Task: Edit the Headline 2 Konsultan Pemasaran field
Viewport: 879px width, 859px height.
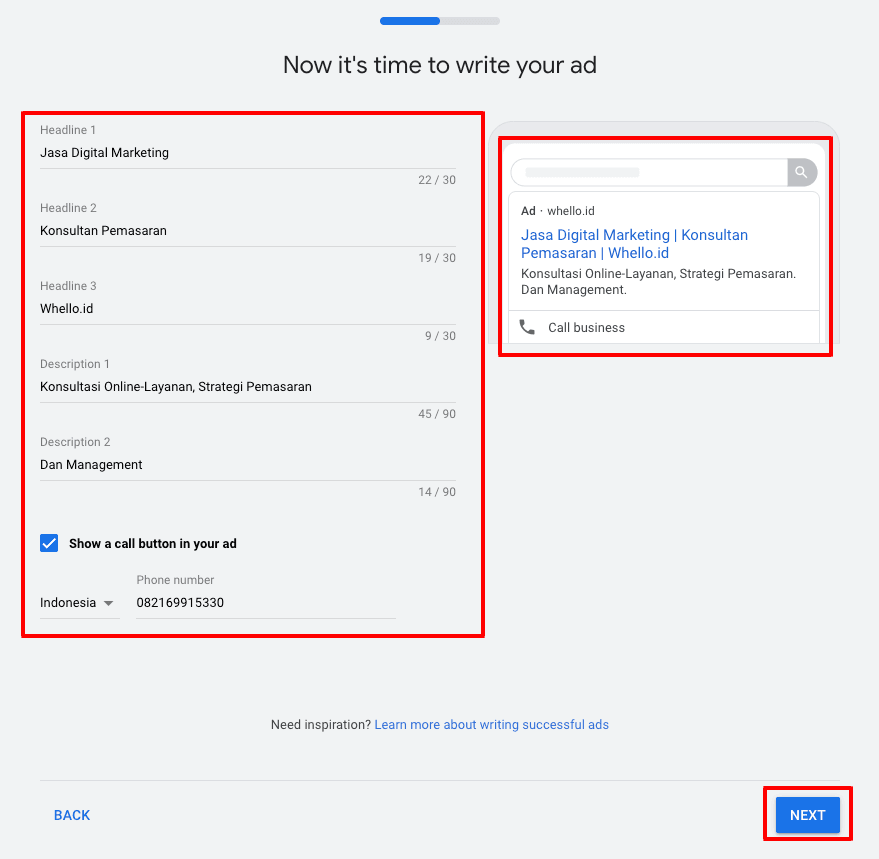Action: 247,231
